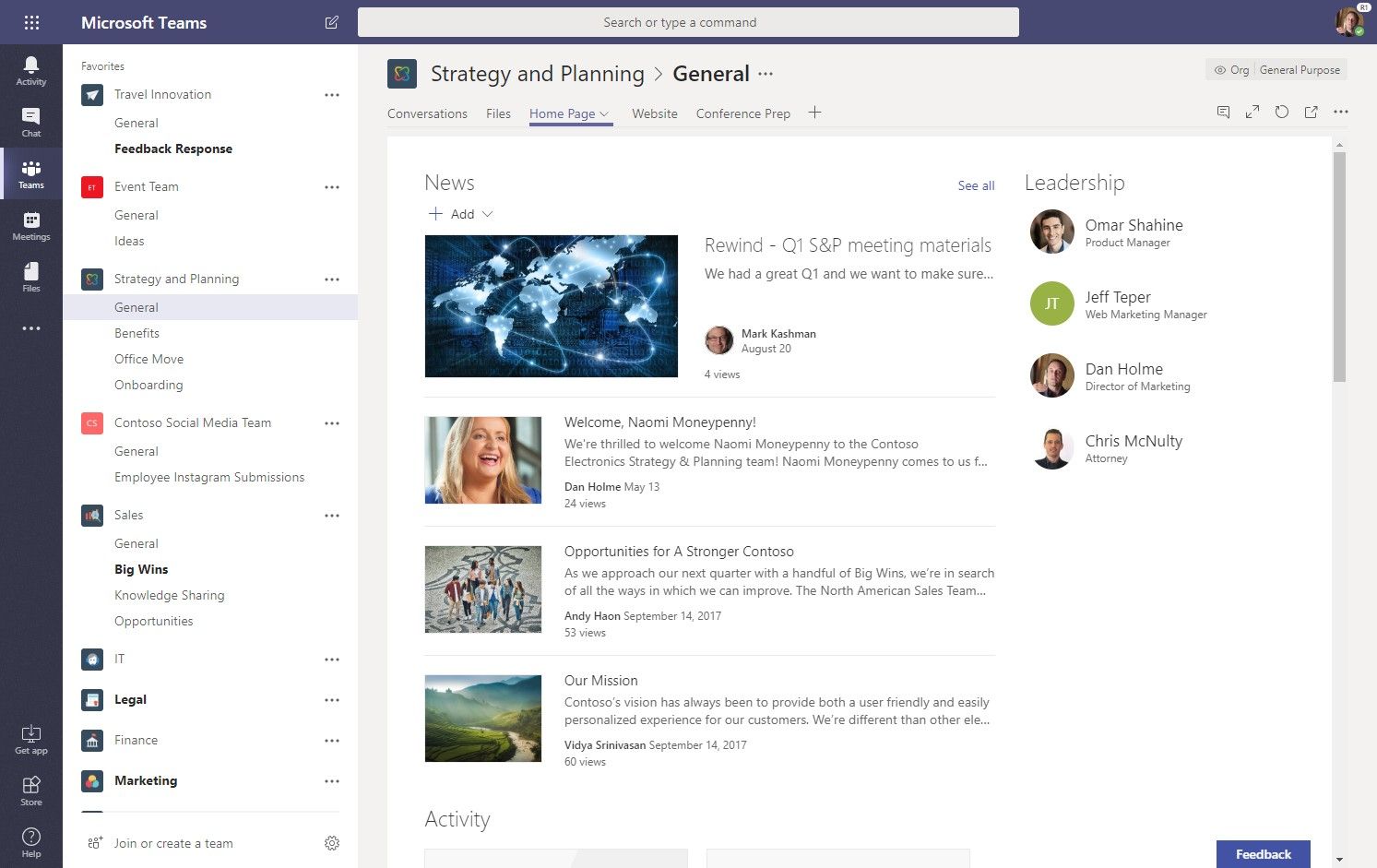
Task: Switch to the Files tab
Action: click(498, 113)
